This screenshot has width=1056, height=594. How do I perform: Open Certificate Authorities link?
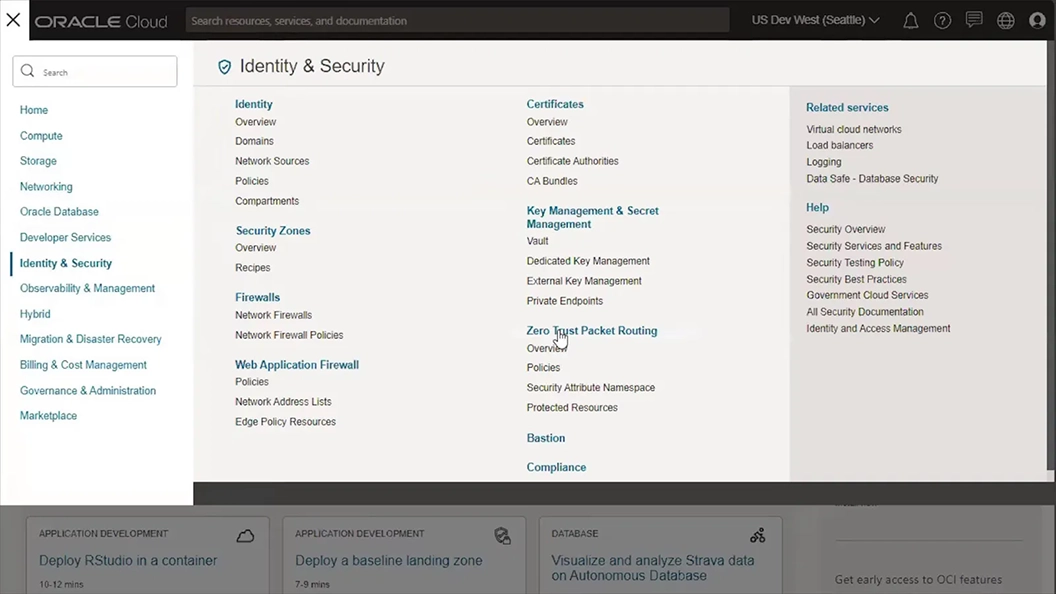click(x=572, y=161)
